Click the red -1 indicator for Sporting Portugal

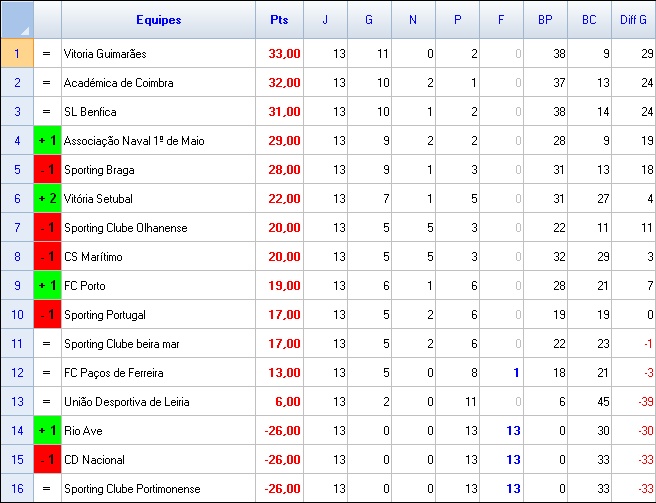pyautogui.click(x=47, y=314)
